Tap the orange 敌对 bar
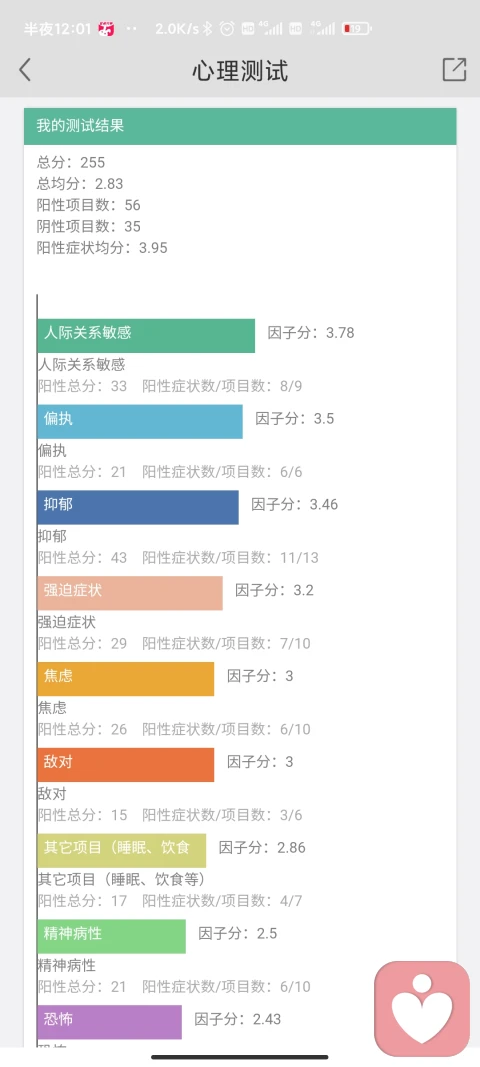This screenshot has width=480, height=1067. pos(126,764)
